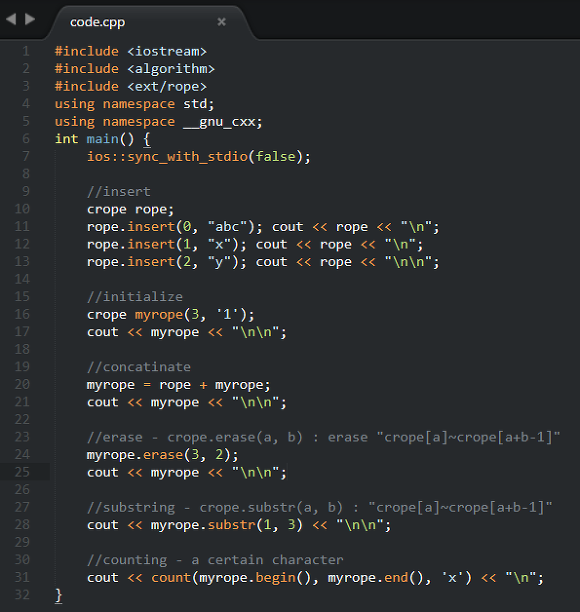The height and width of the screenshot is (612, 580).
Task: Click '//counting - a certain character' comment
Action: point(215,560)
